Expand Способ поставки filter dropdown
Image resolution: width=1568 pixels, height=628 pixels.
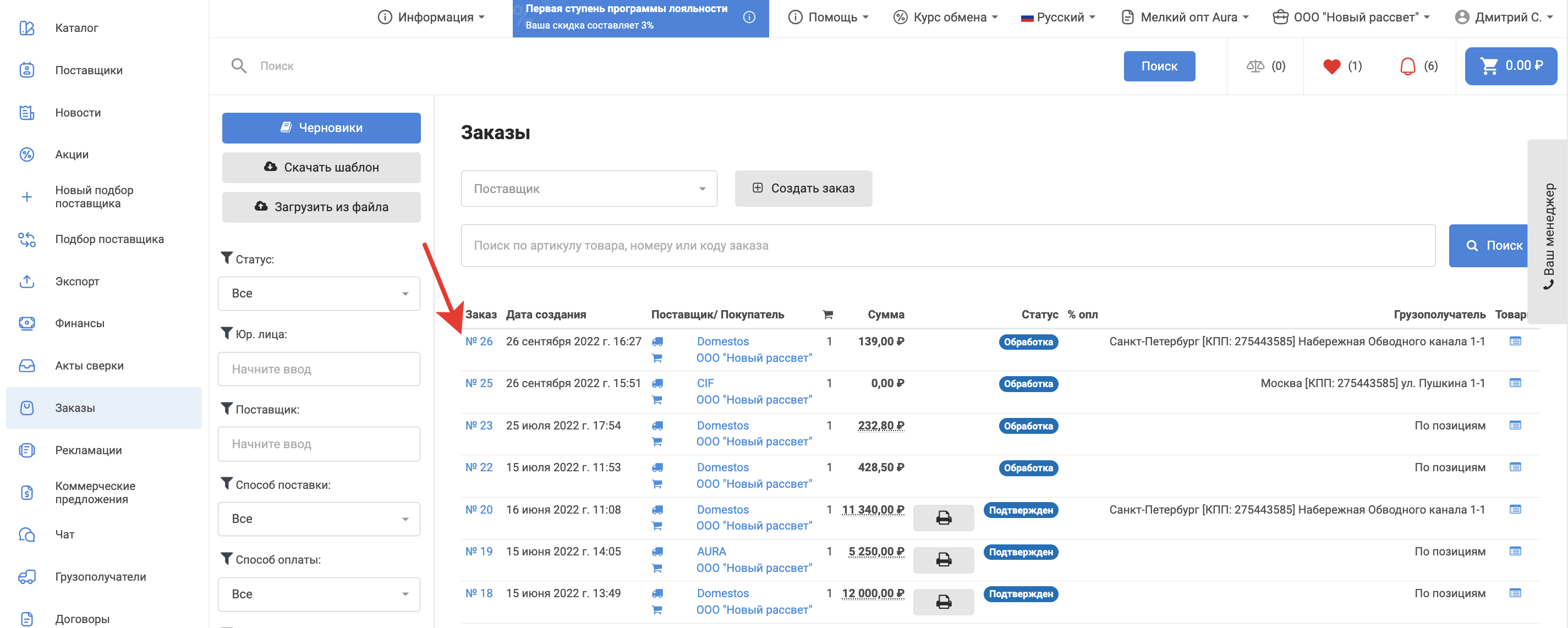(x=319, y=519)
